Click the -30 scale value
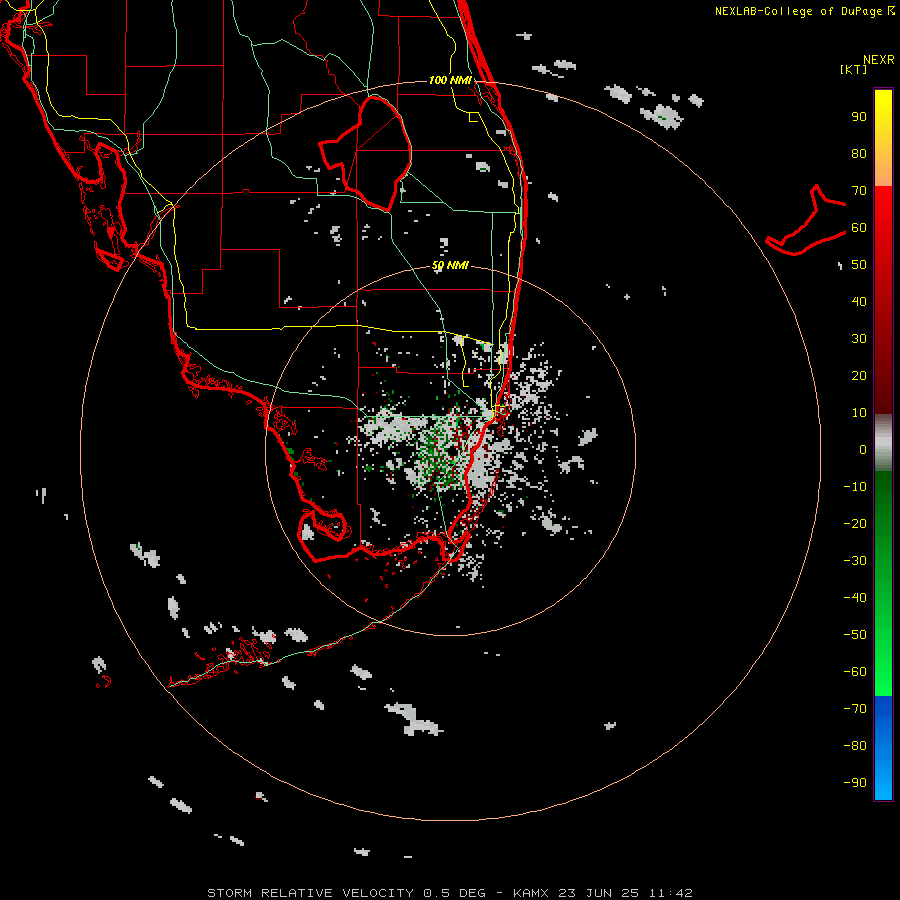Screen dimensions: 900x900 [855, 561]
